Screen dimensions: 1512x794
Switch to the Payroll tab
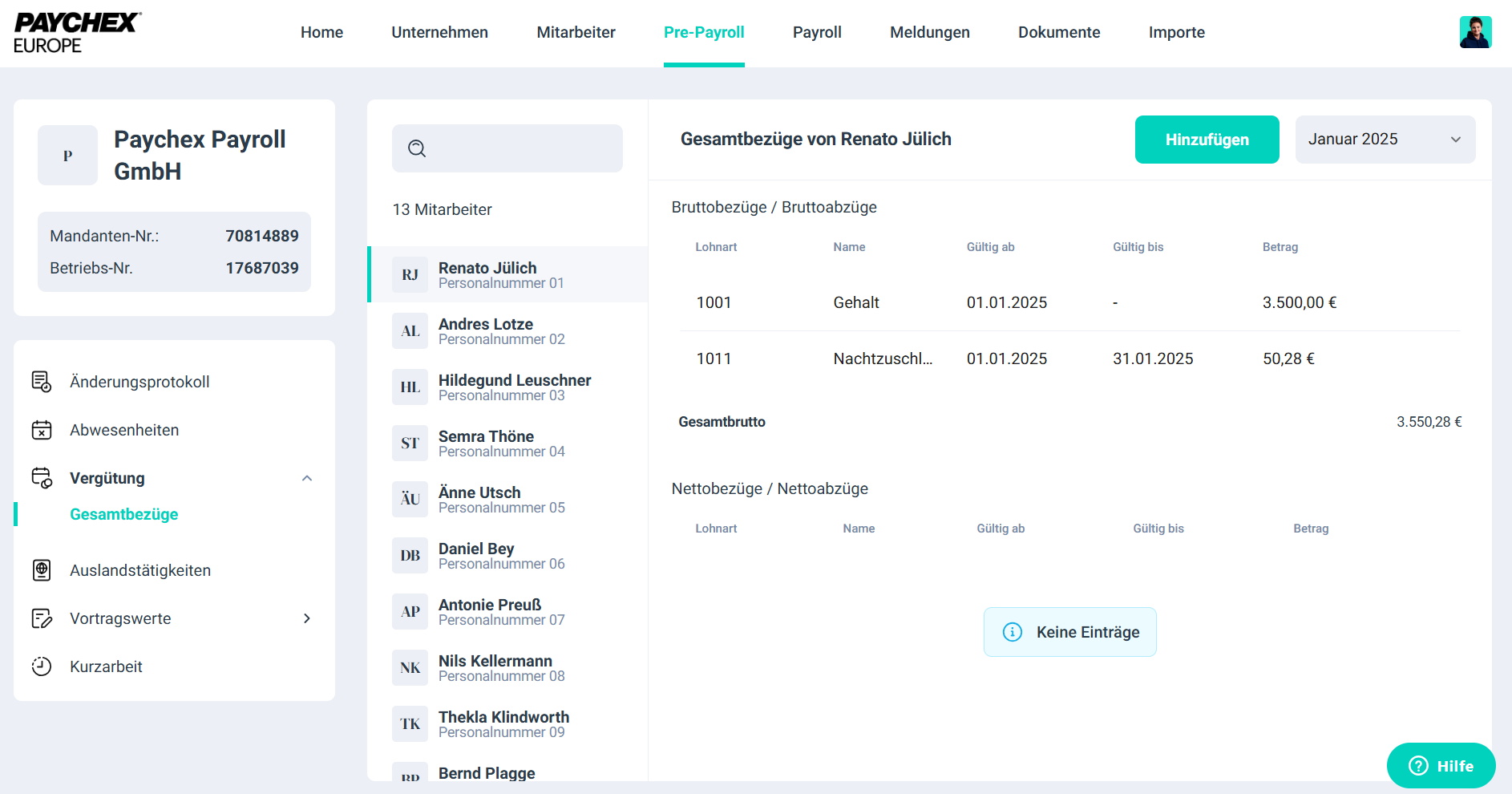coord(816,32)
